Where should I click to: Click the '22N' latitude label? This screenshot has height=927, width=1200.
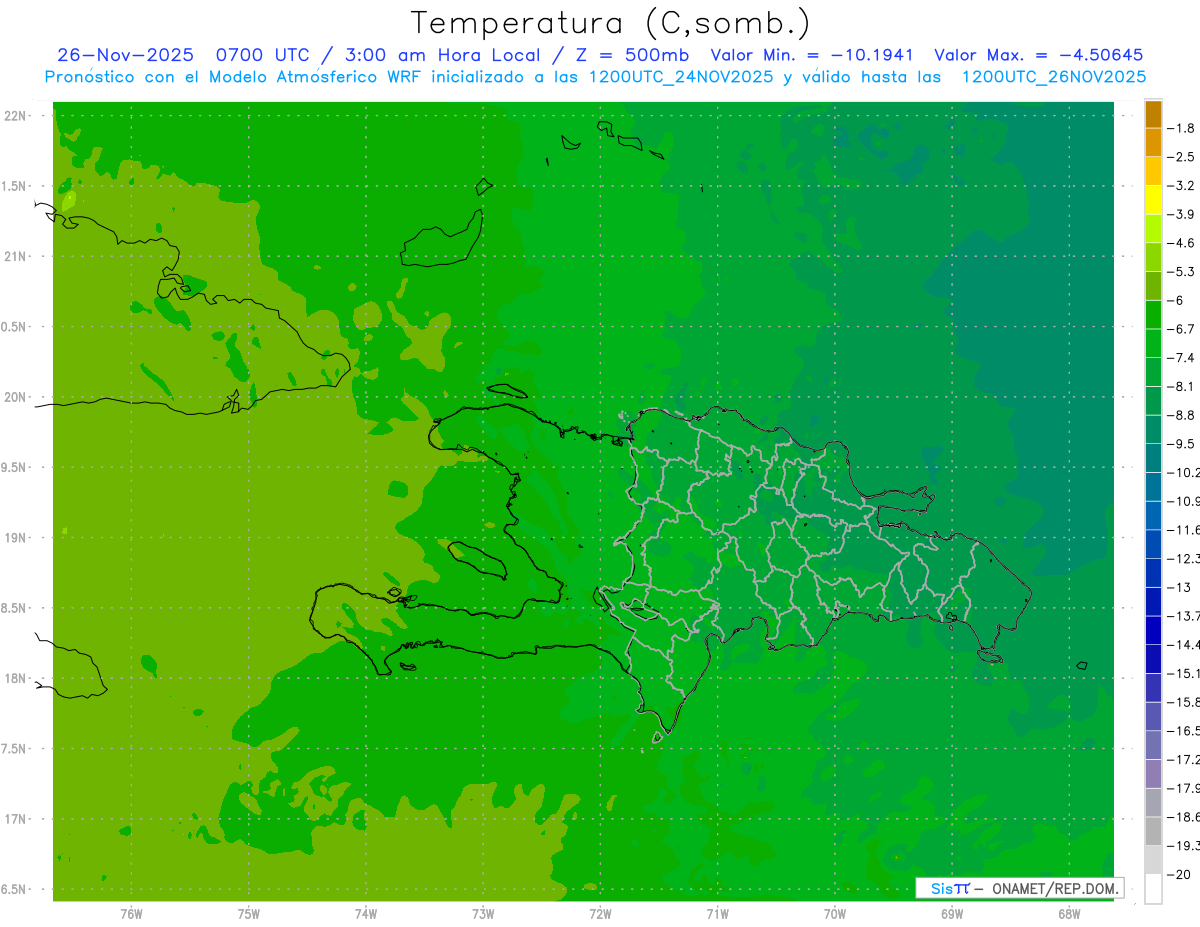tap(15, 116)
